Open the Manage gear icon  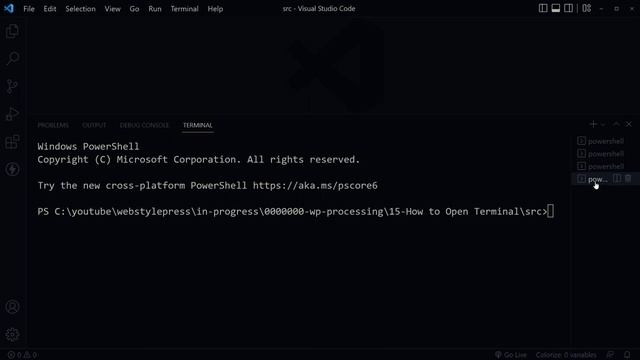(x=12, y=335)
